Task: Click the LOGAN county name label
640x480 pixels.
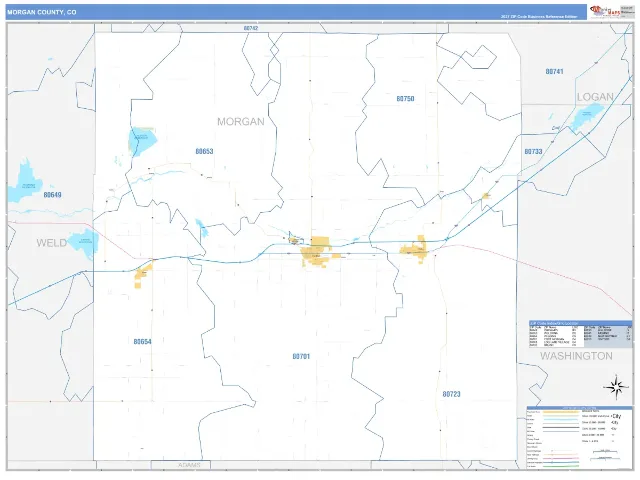Action: [x=595, y=97]
